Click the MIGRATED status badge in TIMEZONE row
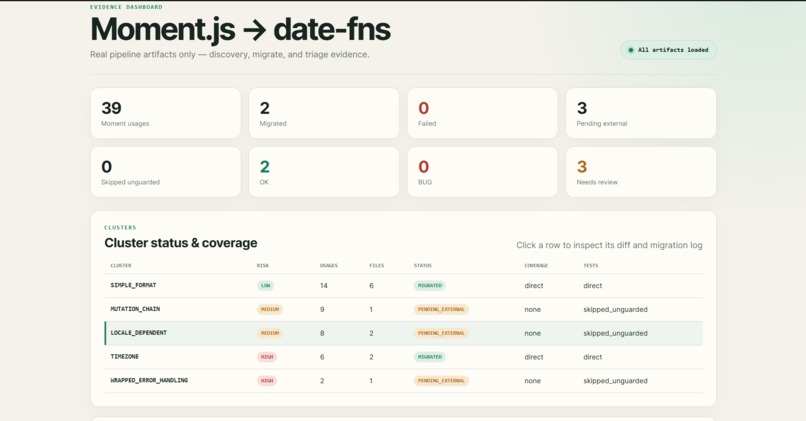This screenshot has height=421, width=806. [x=430, y=357]
